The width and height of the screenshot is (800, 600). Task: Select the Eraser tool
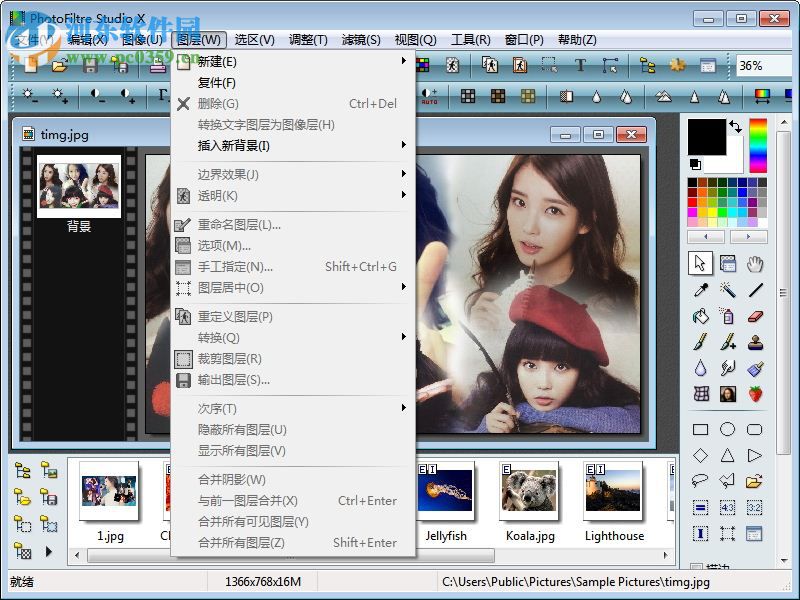755,317
